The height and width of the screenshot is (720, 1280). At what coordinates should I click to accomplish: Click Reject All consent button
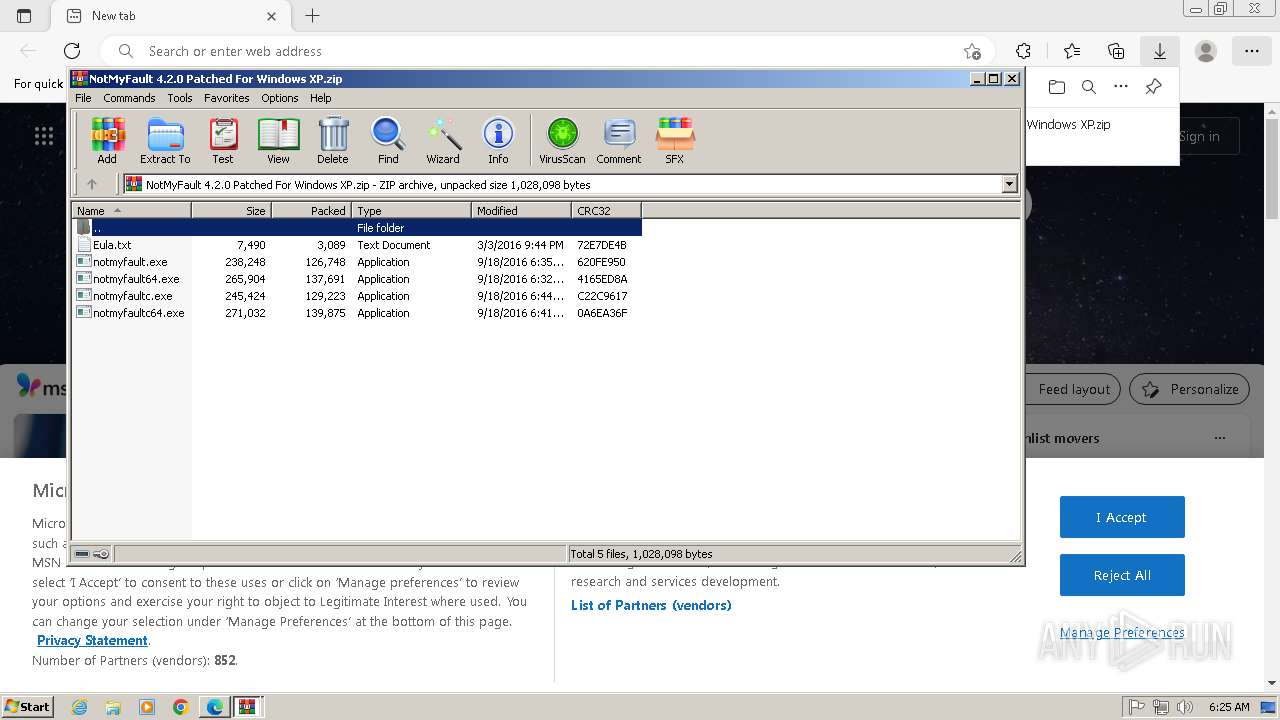tap(1122, 575)
